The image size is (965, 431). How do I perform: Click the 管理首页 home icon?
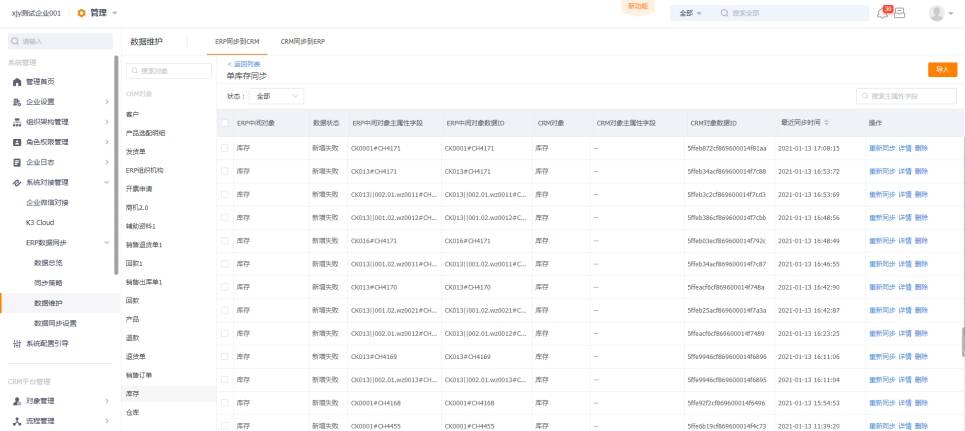click(x=17, y=82)
